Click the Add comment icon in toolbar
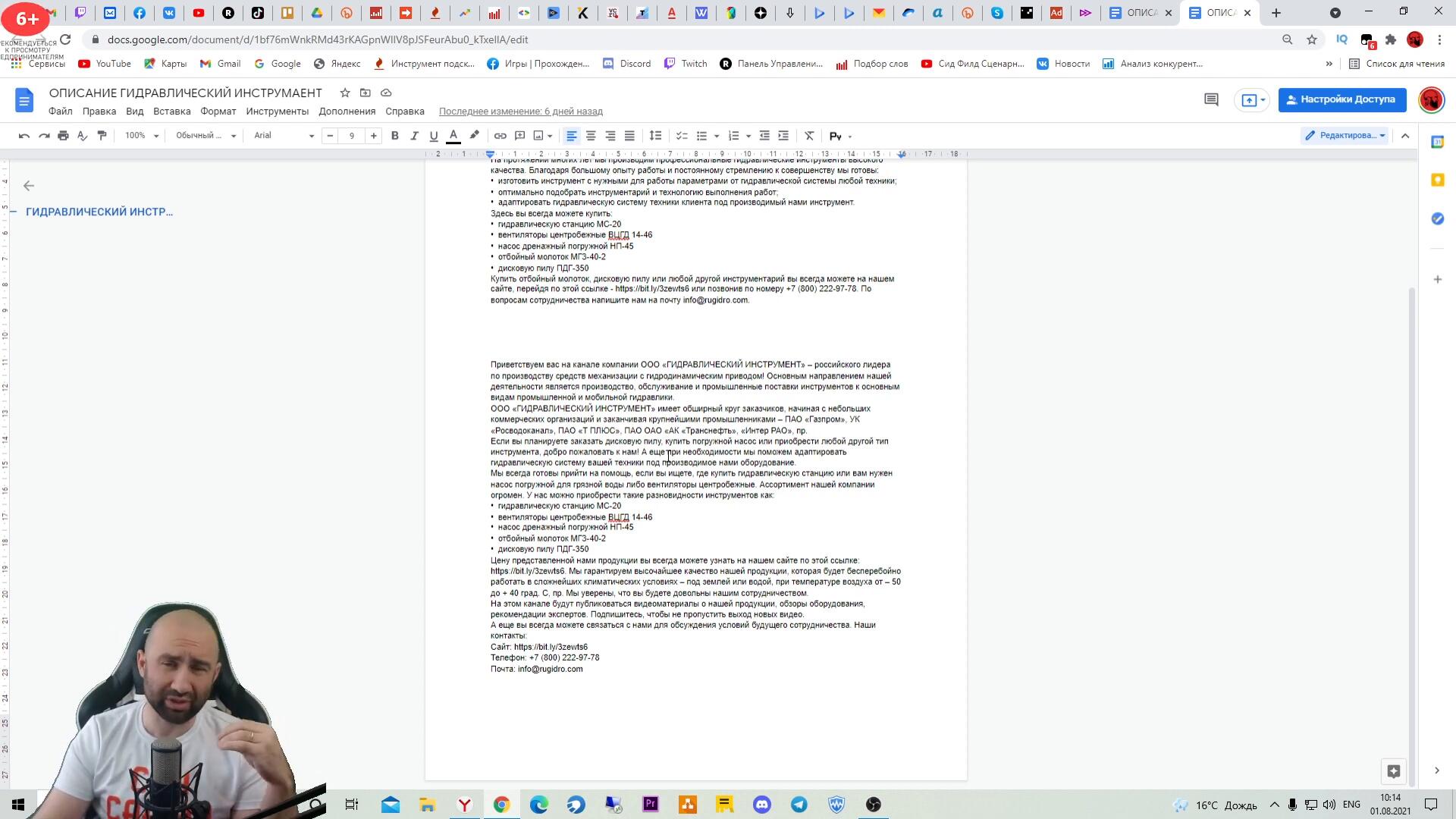Screen dimensions: 1456x819 (519, 136)
